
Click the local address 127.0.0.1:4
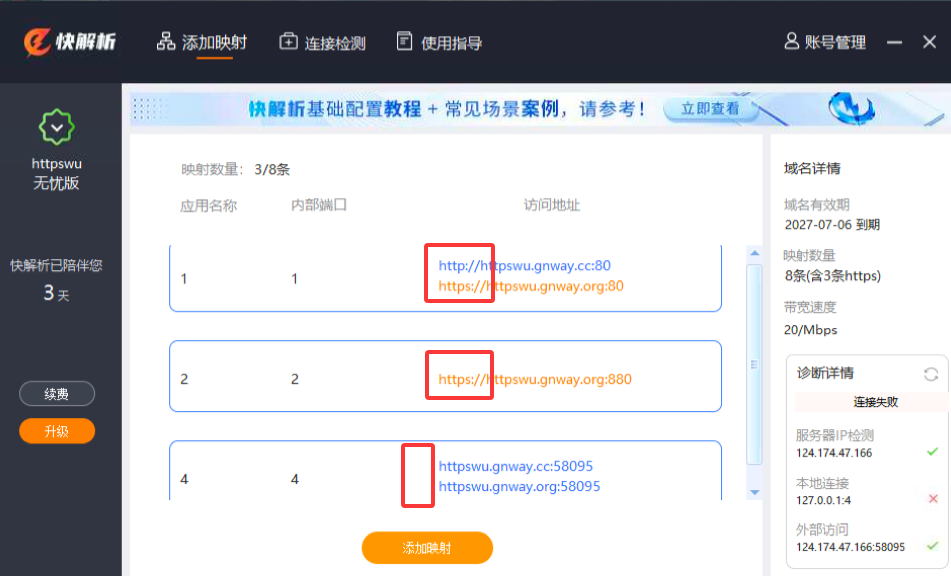pos(824,500)
